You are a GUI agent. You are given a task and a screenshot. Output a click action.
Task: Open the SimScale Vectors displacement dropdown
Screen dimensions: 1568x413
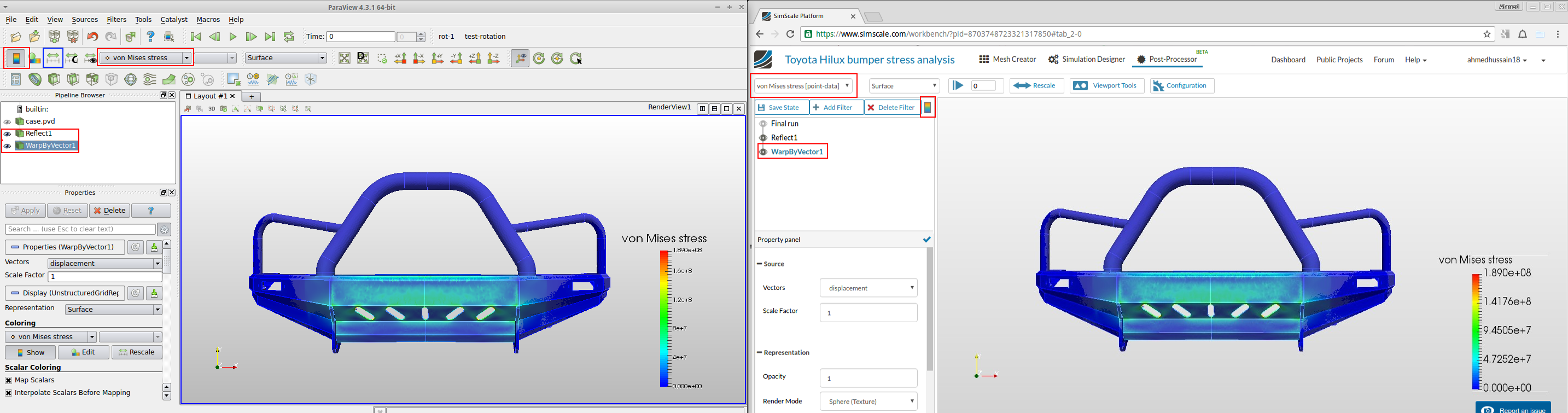pos(868,288)
